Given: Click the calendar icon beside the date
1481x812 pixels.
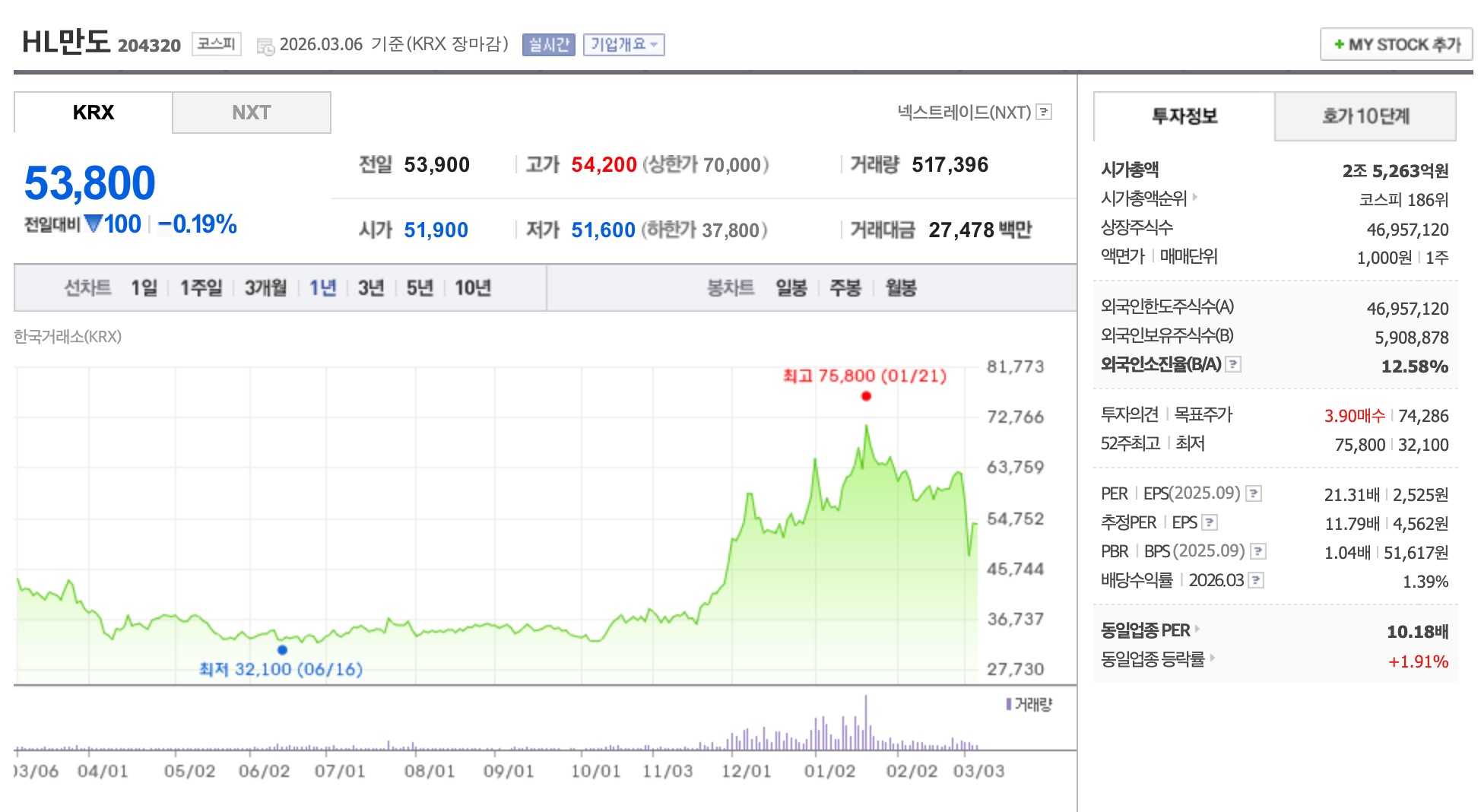Looking at the screenshot, I should [265, 46].
